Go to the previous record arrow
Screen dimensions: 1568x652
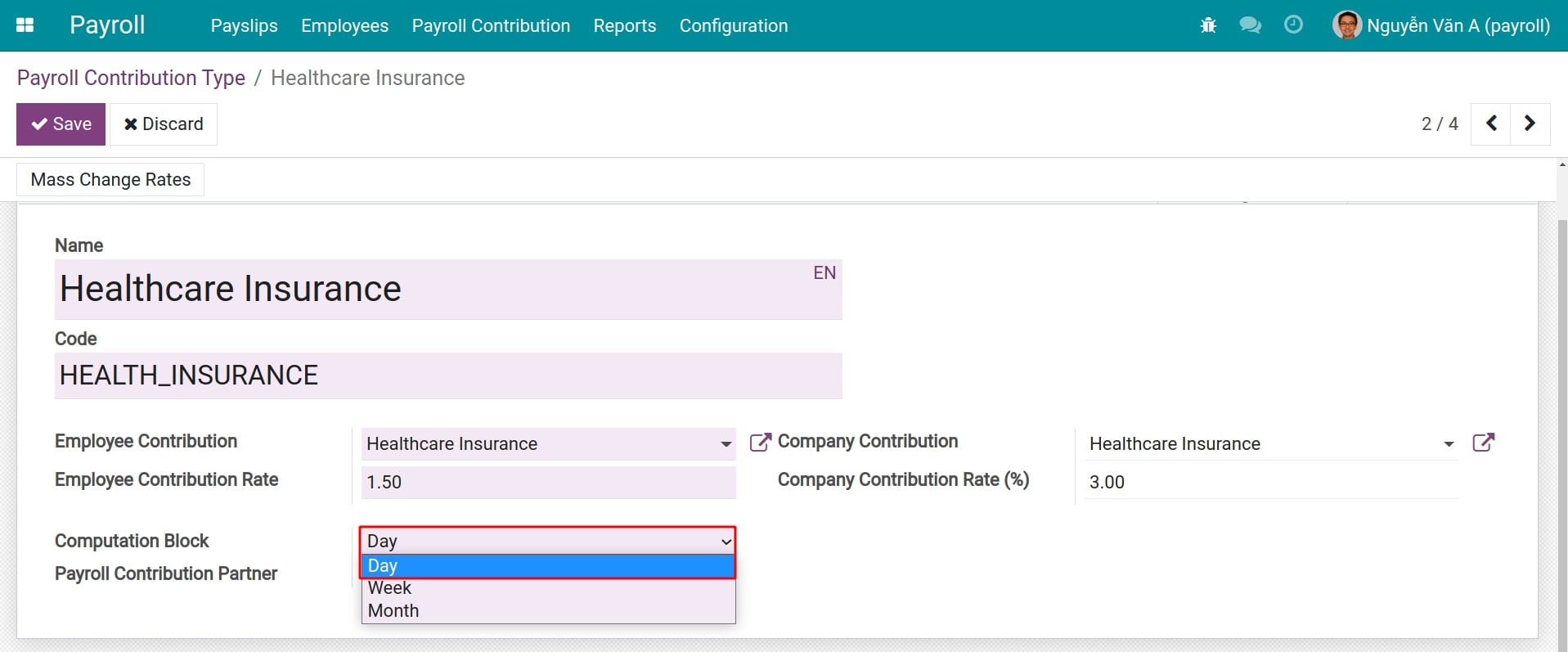pos(1491,124)
